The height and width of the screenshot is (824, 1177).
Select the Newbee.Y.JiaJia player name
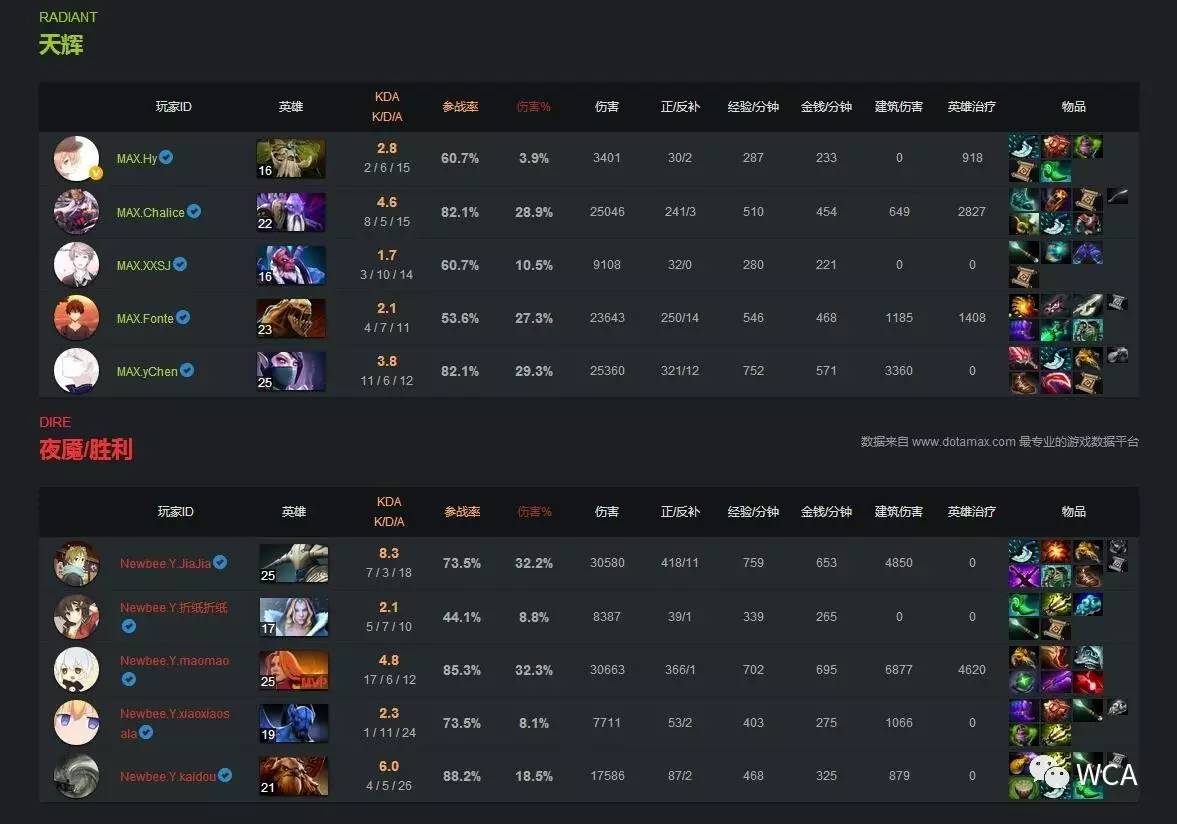[165, 564]
